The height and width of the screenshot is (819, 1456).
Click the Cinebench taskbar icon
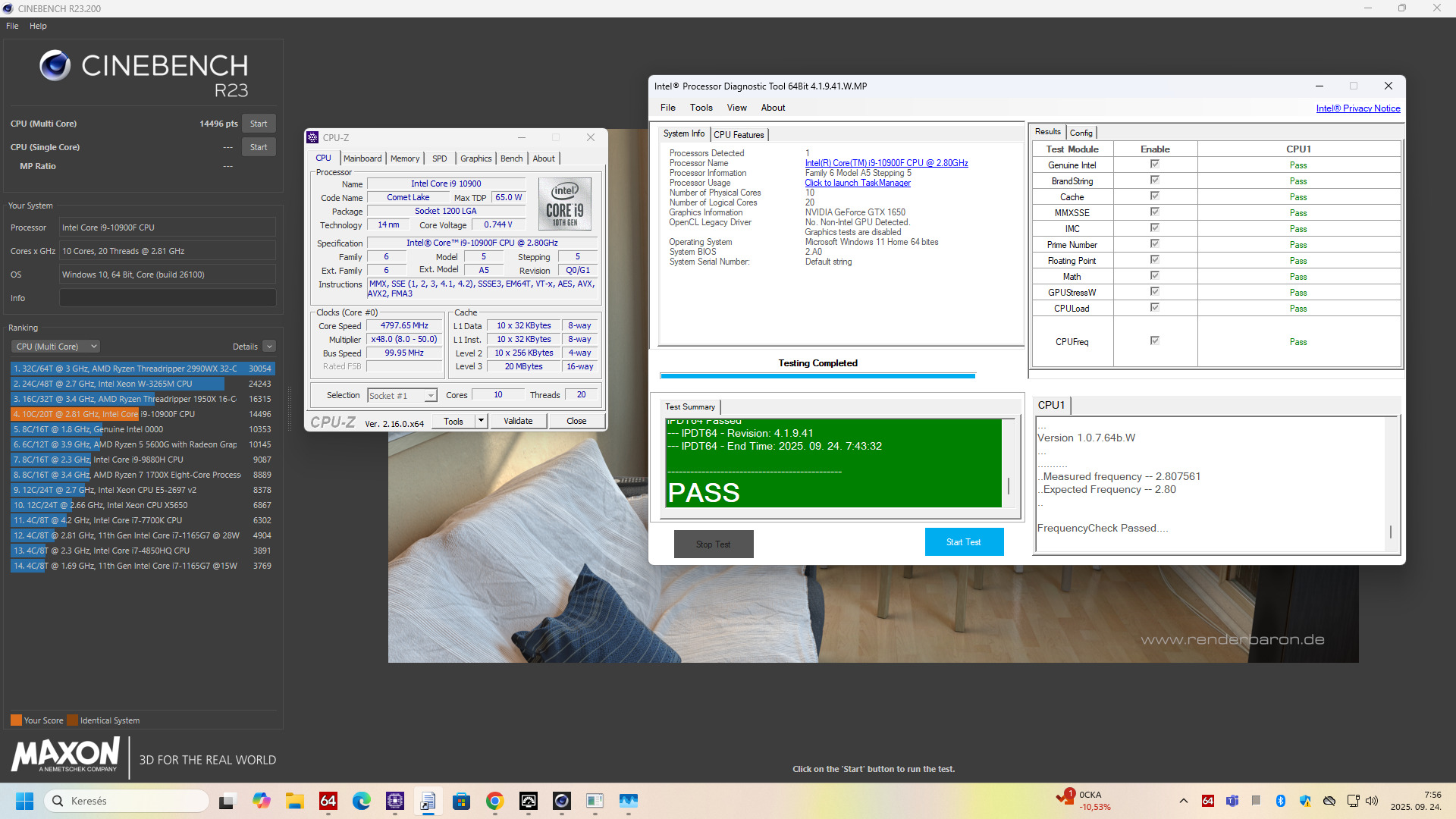[562, 801]
